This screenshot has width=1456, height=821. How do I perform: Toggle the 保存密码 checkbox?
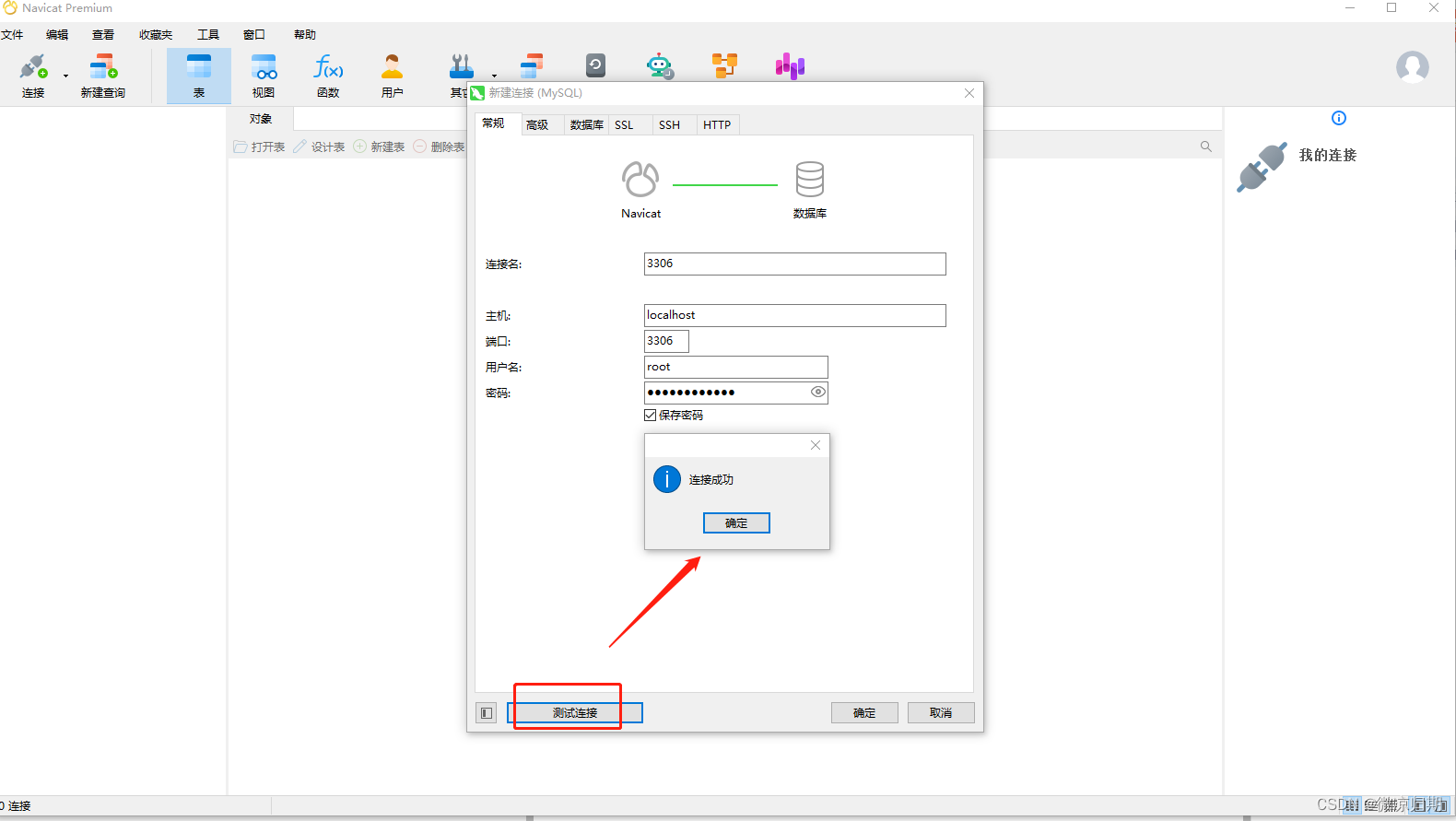[651, 416]
